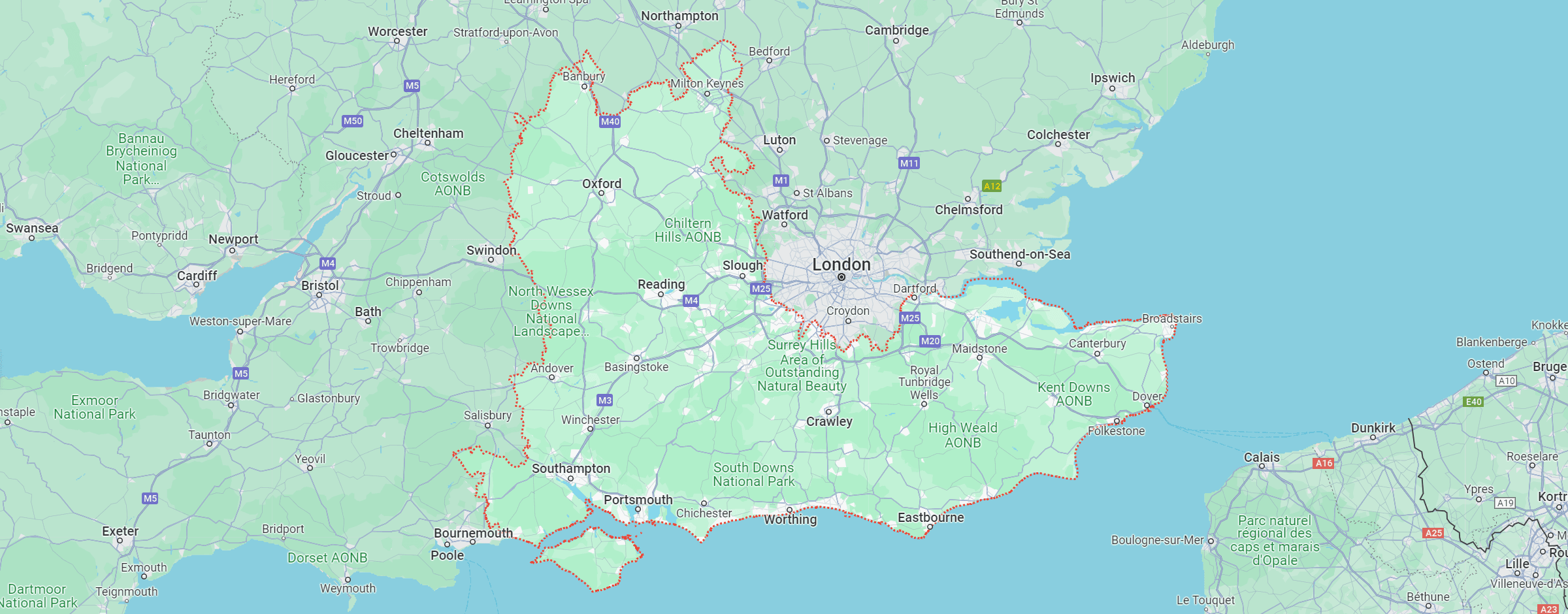This screenshot has width=1568, height=614.
Task: Select the Dunkirk label
Action: point(1373,428)
